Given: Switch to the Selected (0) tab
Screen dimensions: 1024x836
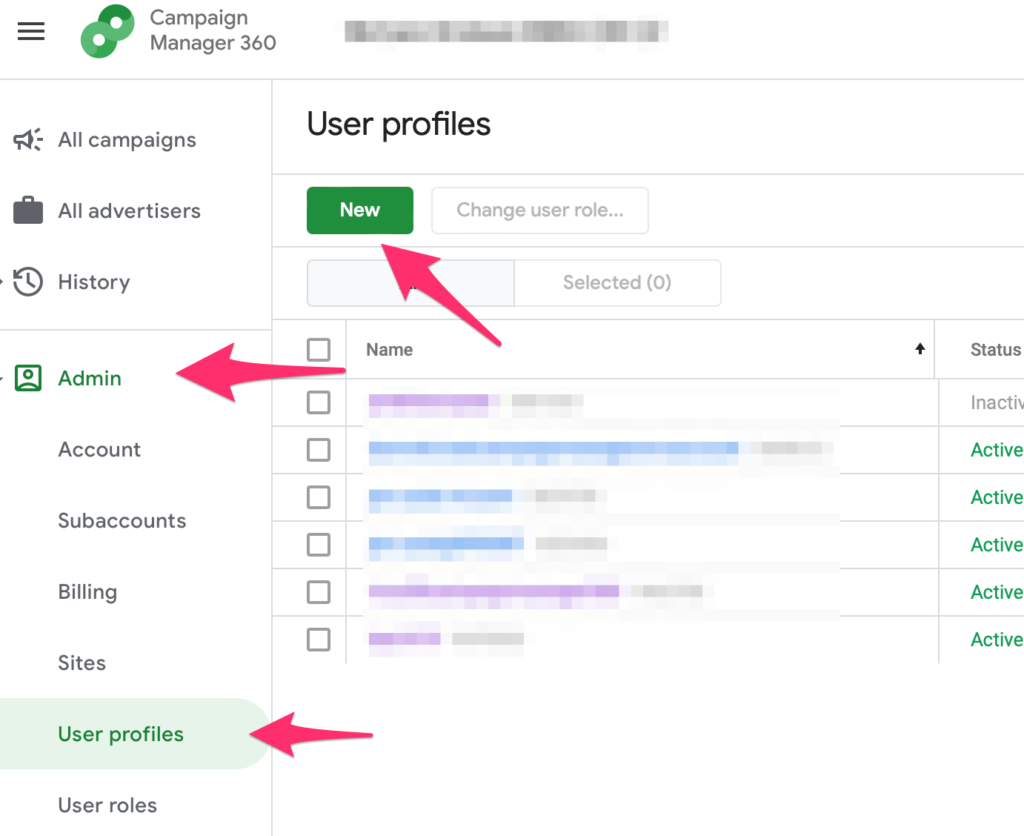Looking at the screenshot, I should point(617,282).
